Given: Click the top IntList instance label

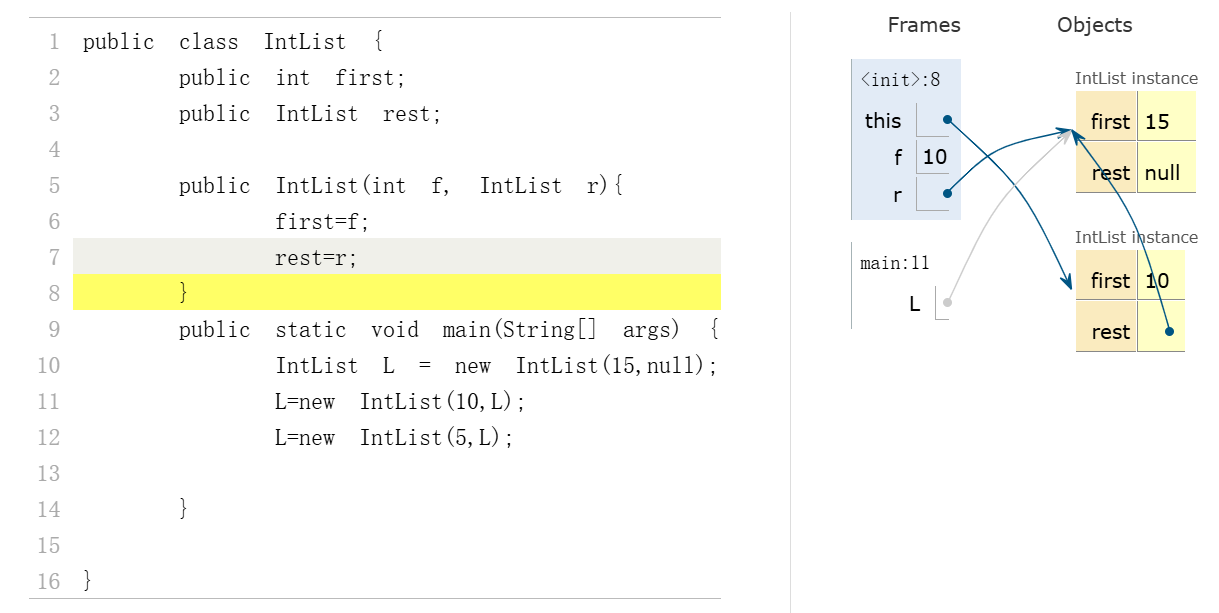Looking at the screenshot, I should coord(1136,78).
